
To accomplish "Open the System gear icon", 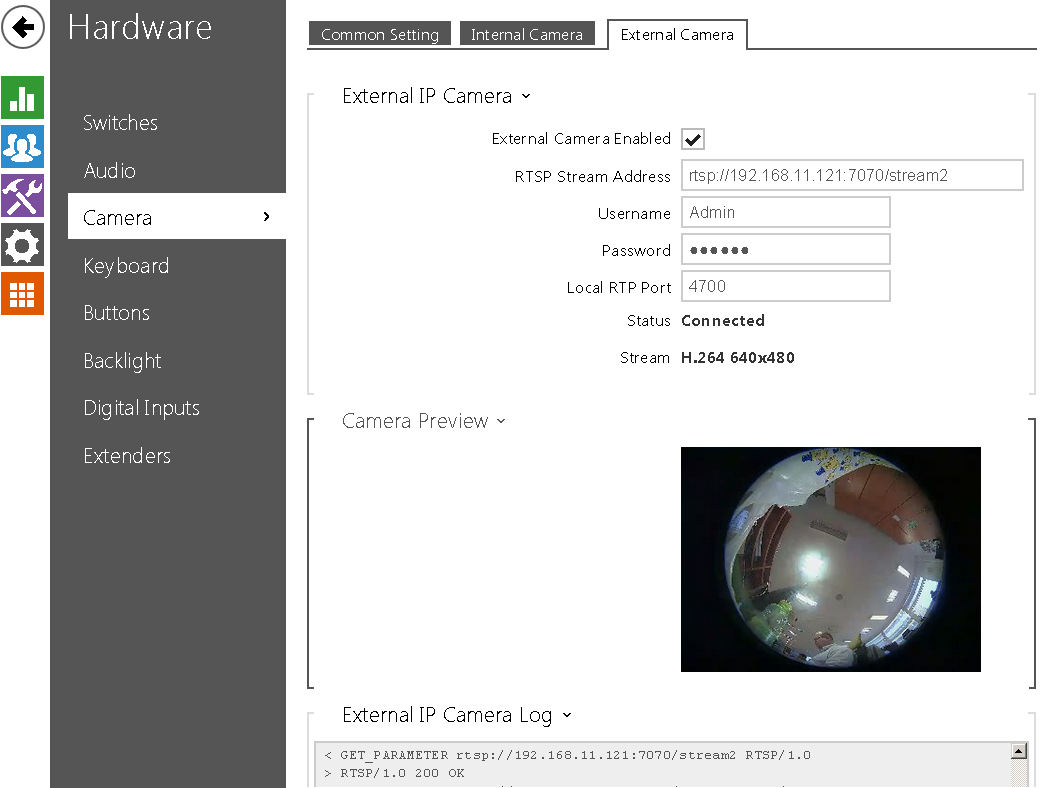I will click(22, 245).
